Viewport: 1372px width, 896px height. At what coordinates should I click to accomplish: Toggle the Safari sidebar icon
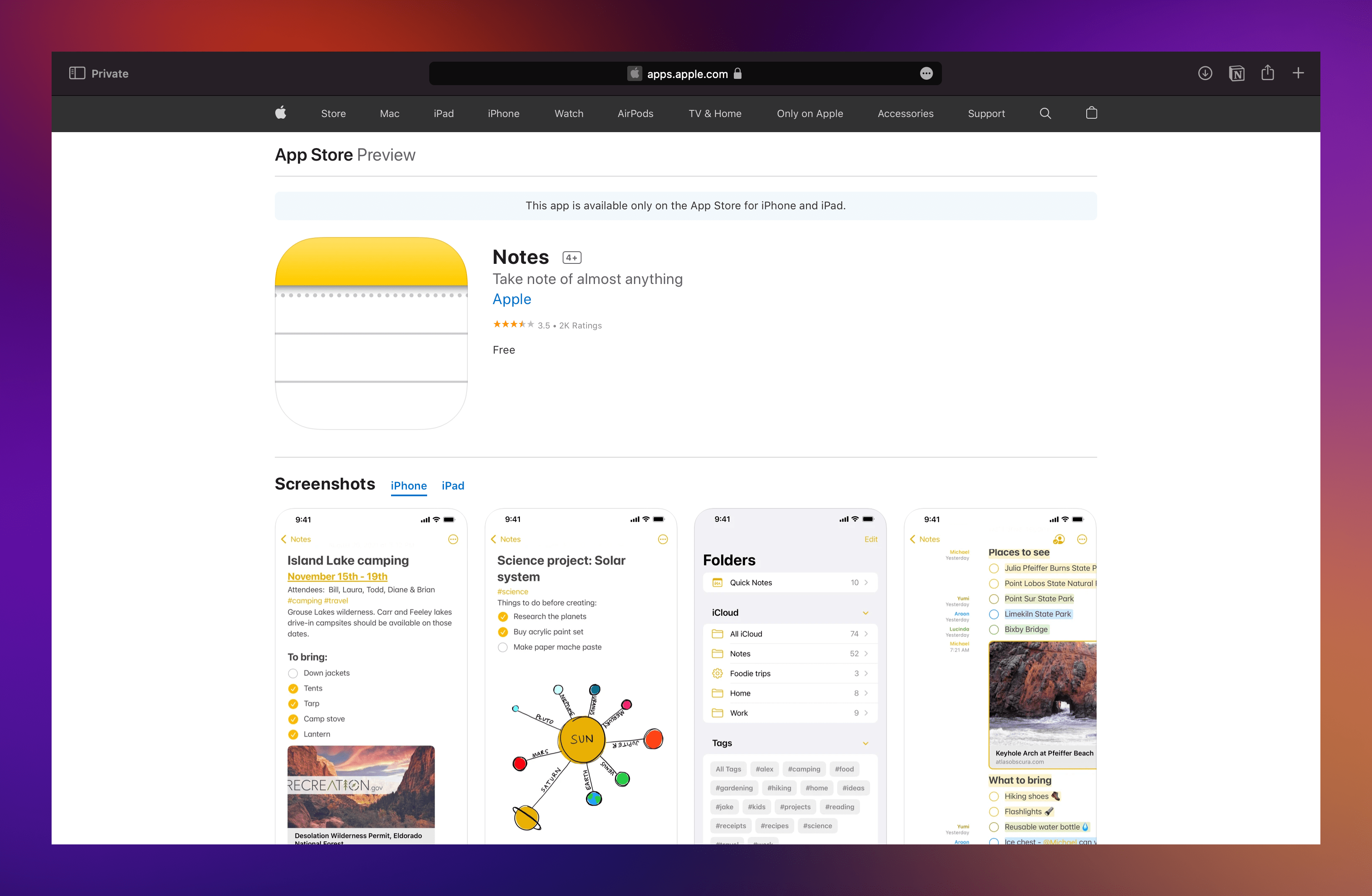tap(77, 73)
